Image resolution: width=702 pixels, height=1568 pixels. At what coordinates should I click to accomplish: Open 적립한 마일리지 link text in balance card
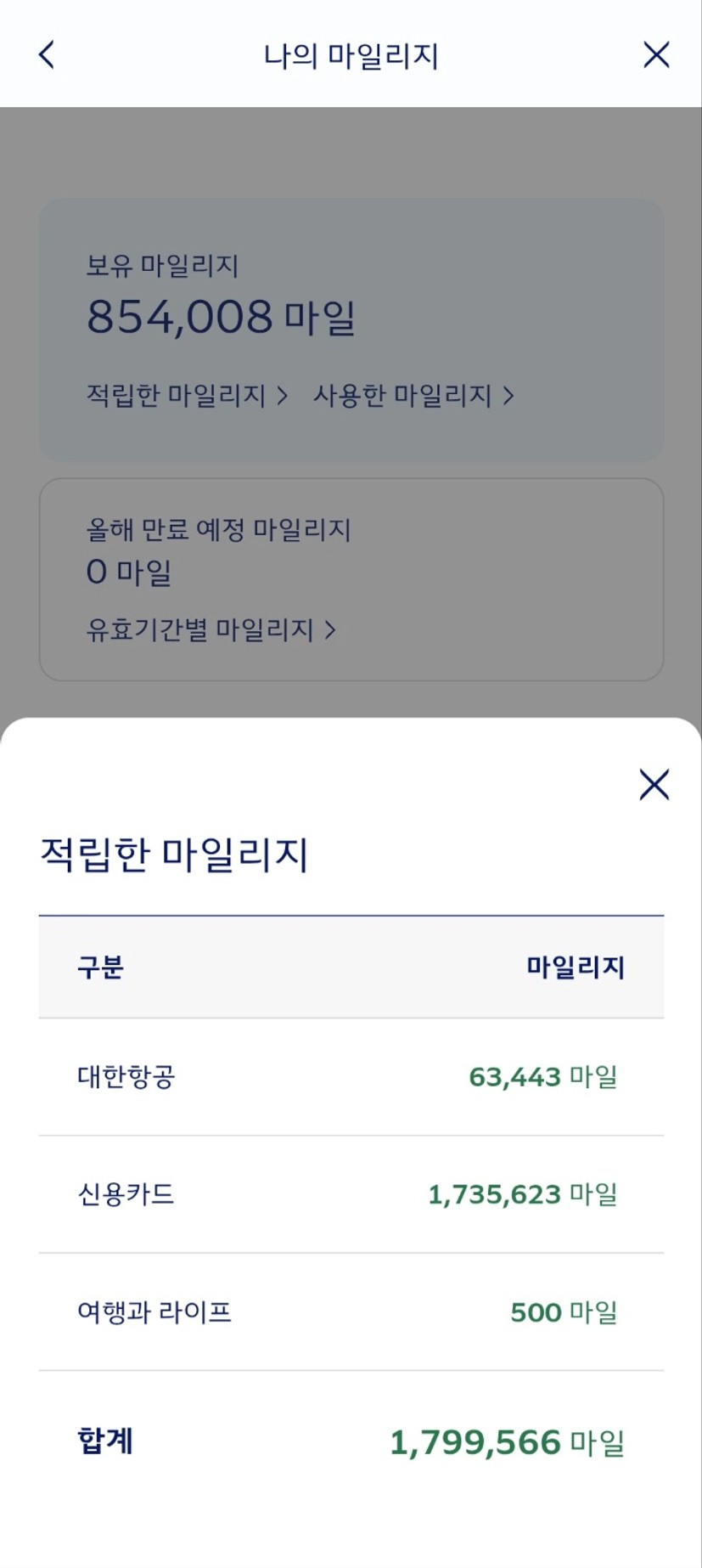177,396
